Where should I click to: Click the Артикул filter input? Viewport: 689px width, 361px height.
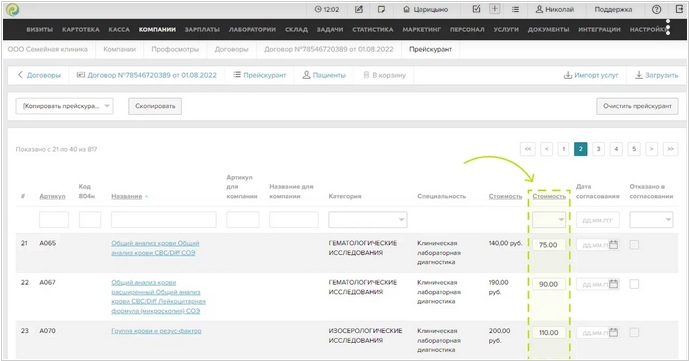tap(54, 220)
